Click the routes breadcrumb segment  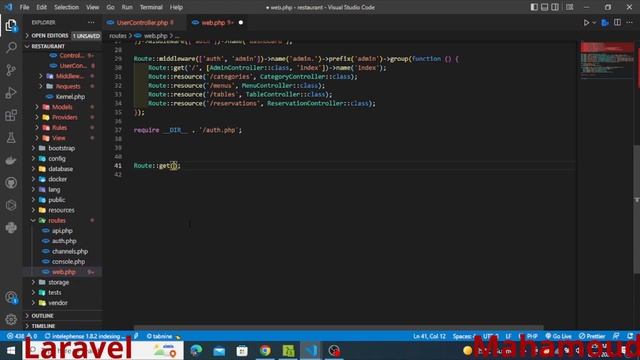coord(118,36)
